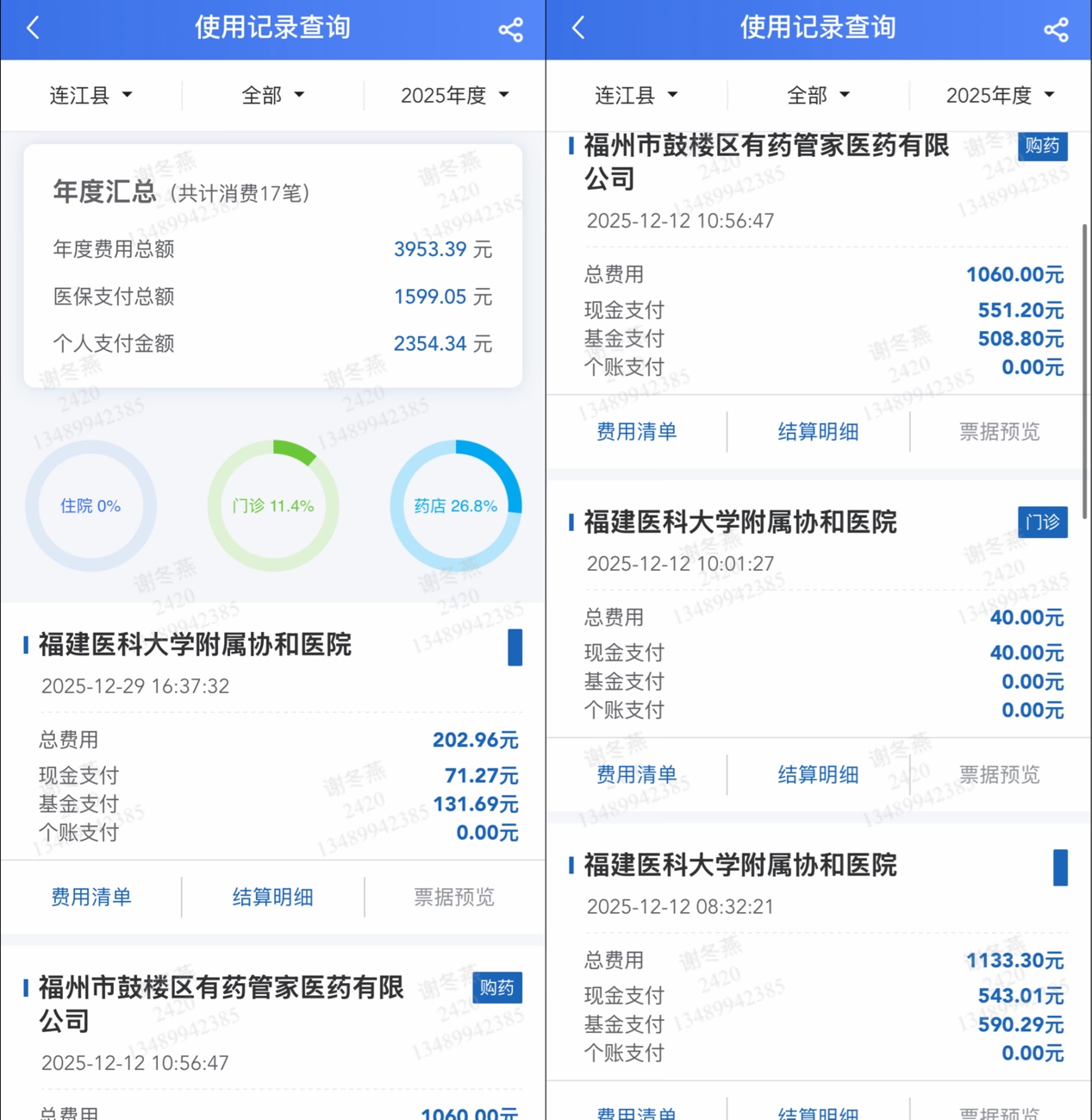This screenshot has width=1092, height=1120.
Task: Click the right screen vertical scrollbar
Action: tap(1084, 345)
